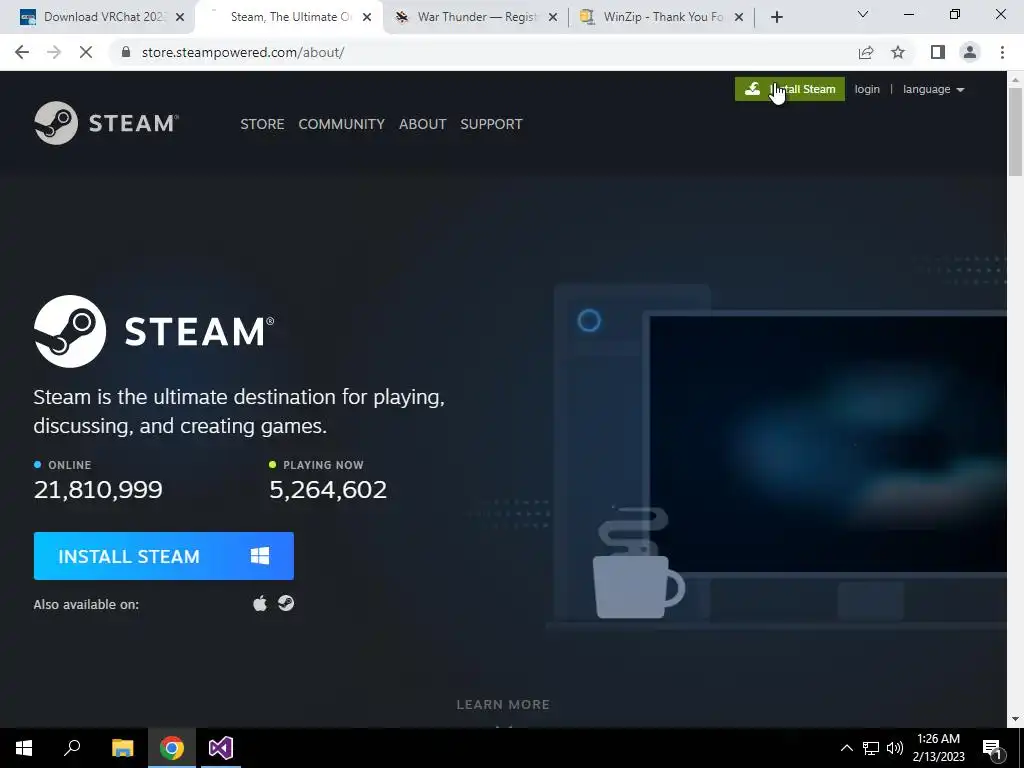Close the War Thunder tab

(553, 17)
